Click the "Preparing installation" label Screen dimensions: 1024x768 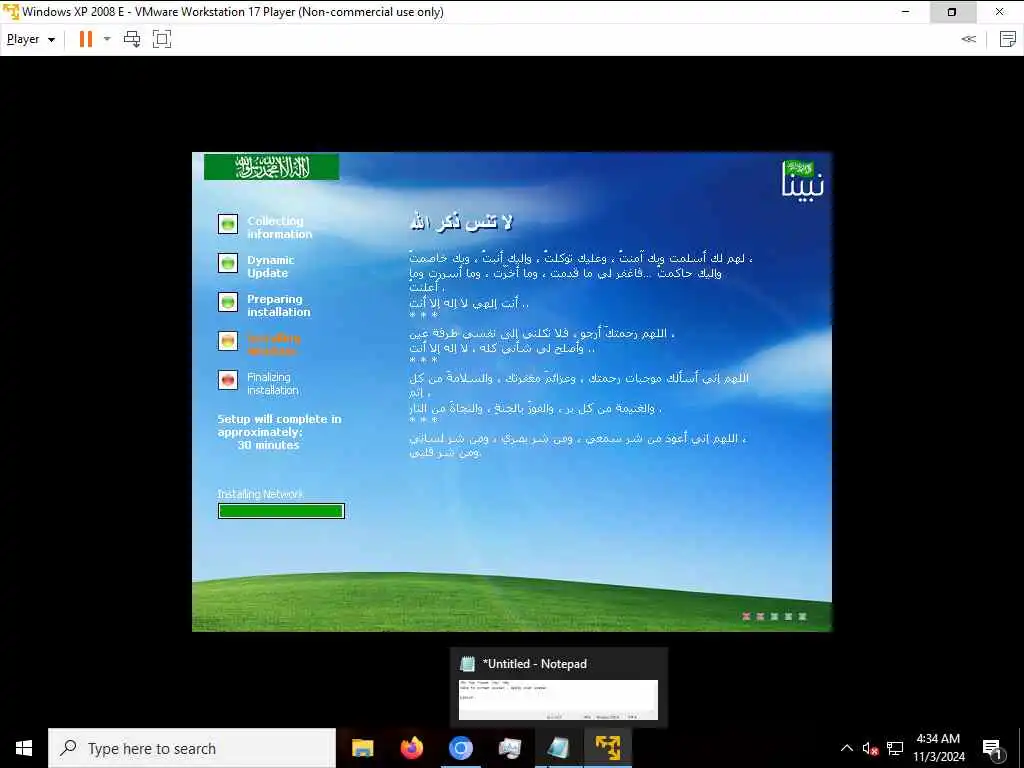pyautogui.click(x=278, y=305)
